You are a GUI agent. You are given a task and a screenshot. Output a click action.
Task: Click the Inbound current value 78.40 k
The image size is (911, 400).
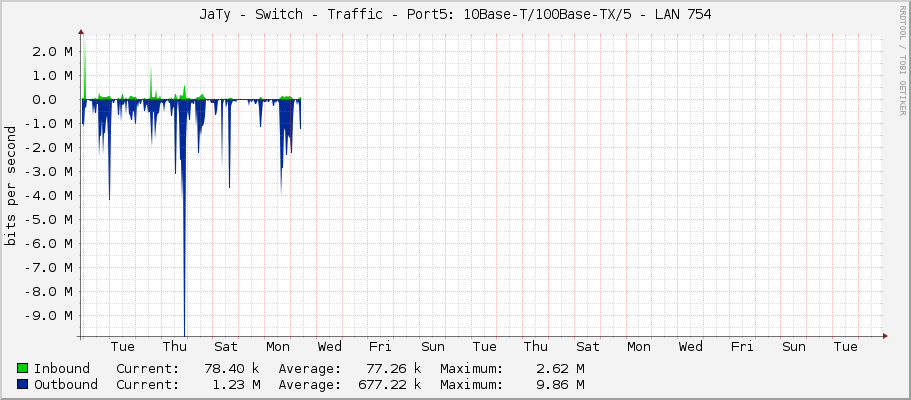coord(232,369)
